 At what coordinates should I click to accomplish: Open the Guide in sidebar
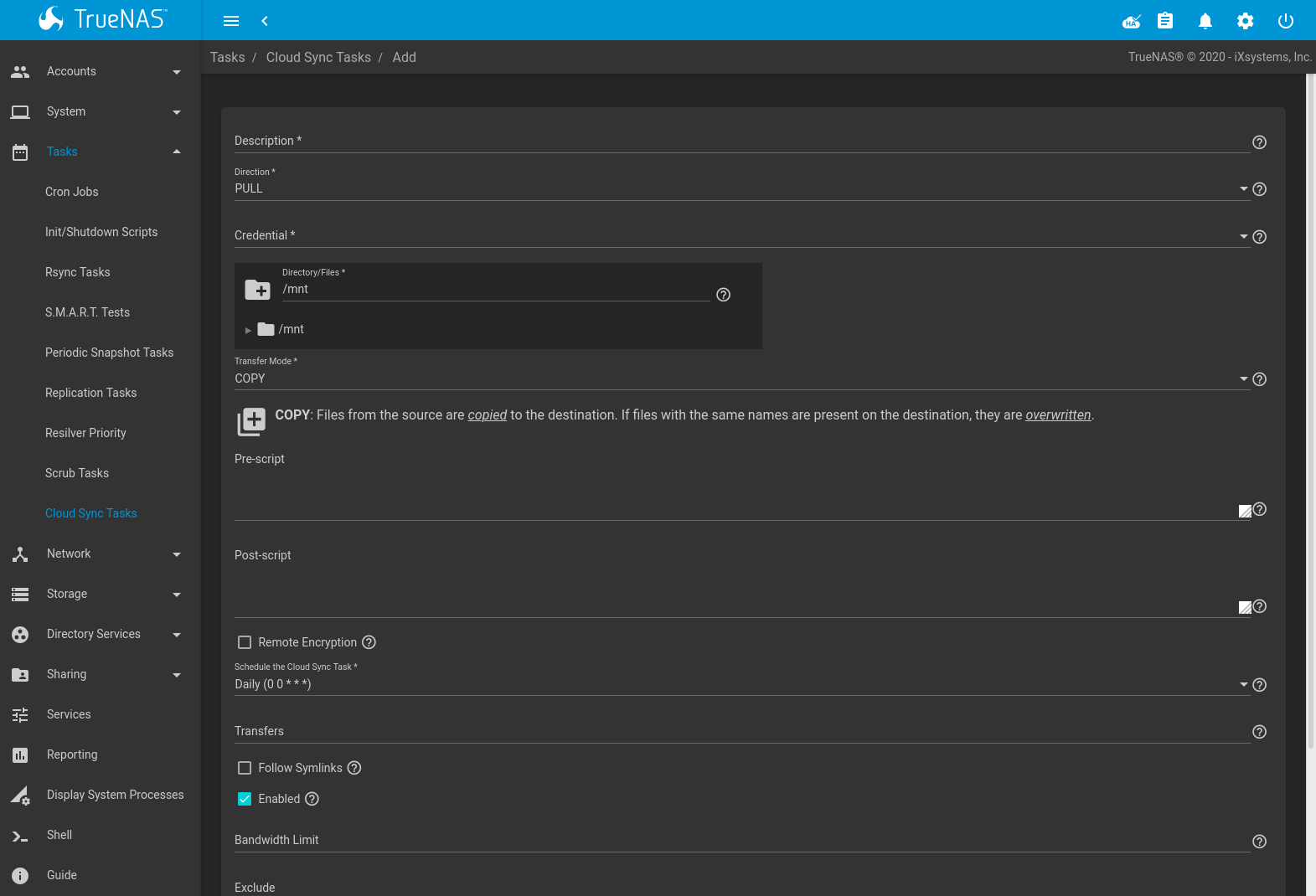tap(101, 875)
